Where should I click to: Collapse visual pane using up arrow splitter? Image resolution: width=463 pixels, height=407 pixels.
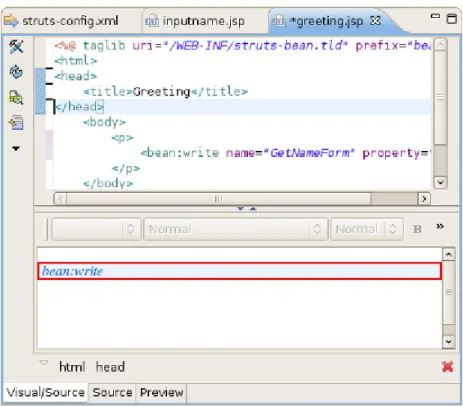(x=253, y=209)
